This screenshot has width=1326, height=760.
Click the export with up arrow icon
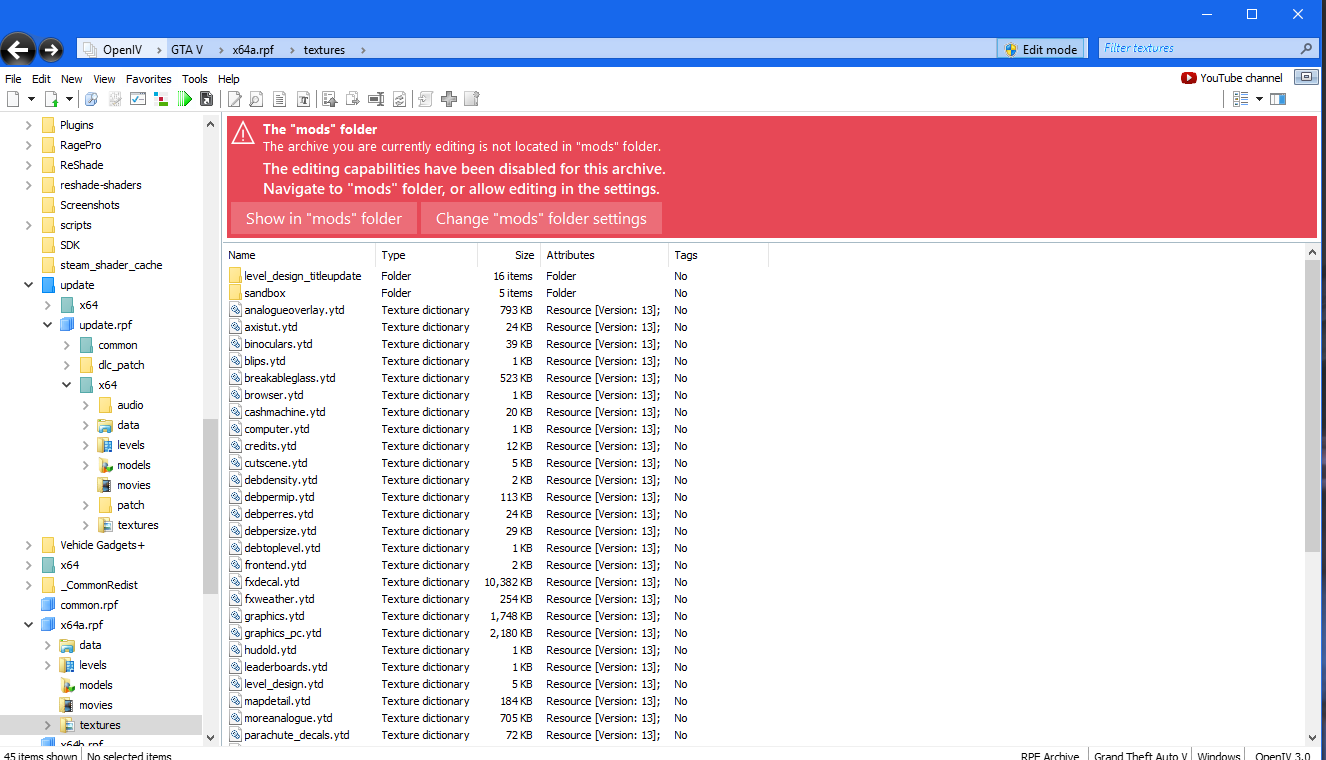click(x=330, y=99)
